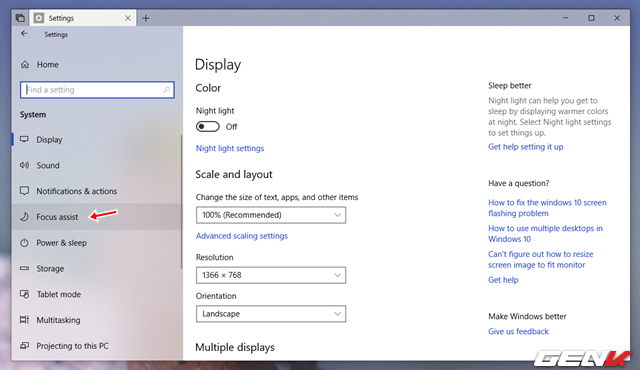Image resolution: width=640 pixels, height=370 pixels.
Task: Click the Sound speaker icon
Action: (x=24, y=165)
